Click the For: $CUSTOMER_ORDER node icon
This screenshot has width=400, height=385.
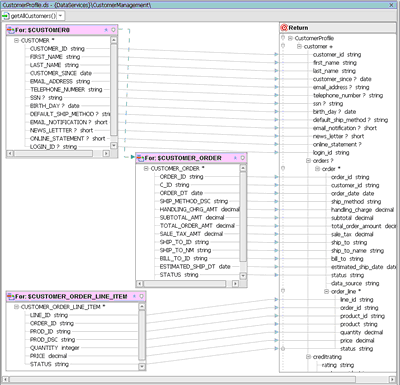(140, 158)
